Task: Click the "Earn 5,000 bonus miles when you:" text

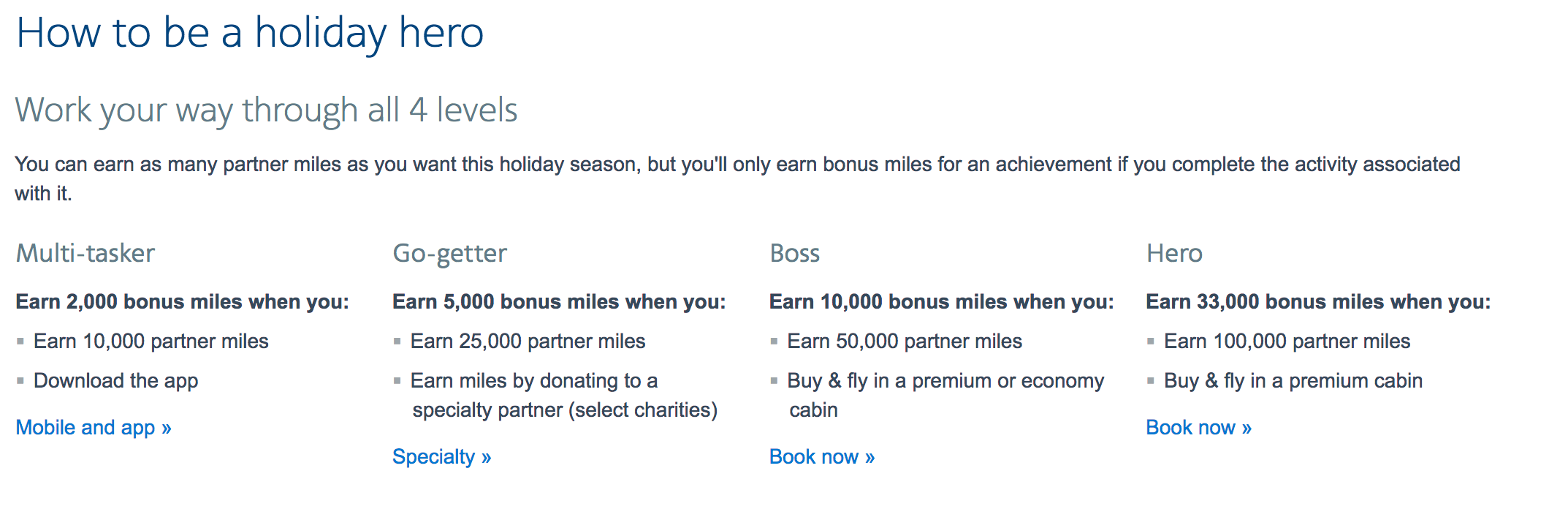Action: coord(559,301)
